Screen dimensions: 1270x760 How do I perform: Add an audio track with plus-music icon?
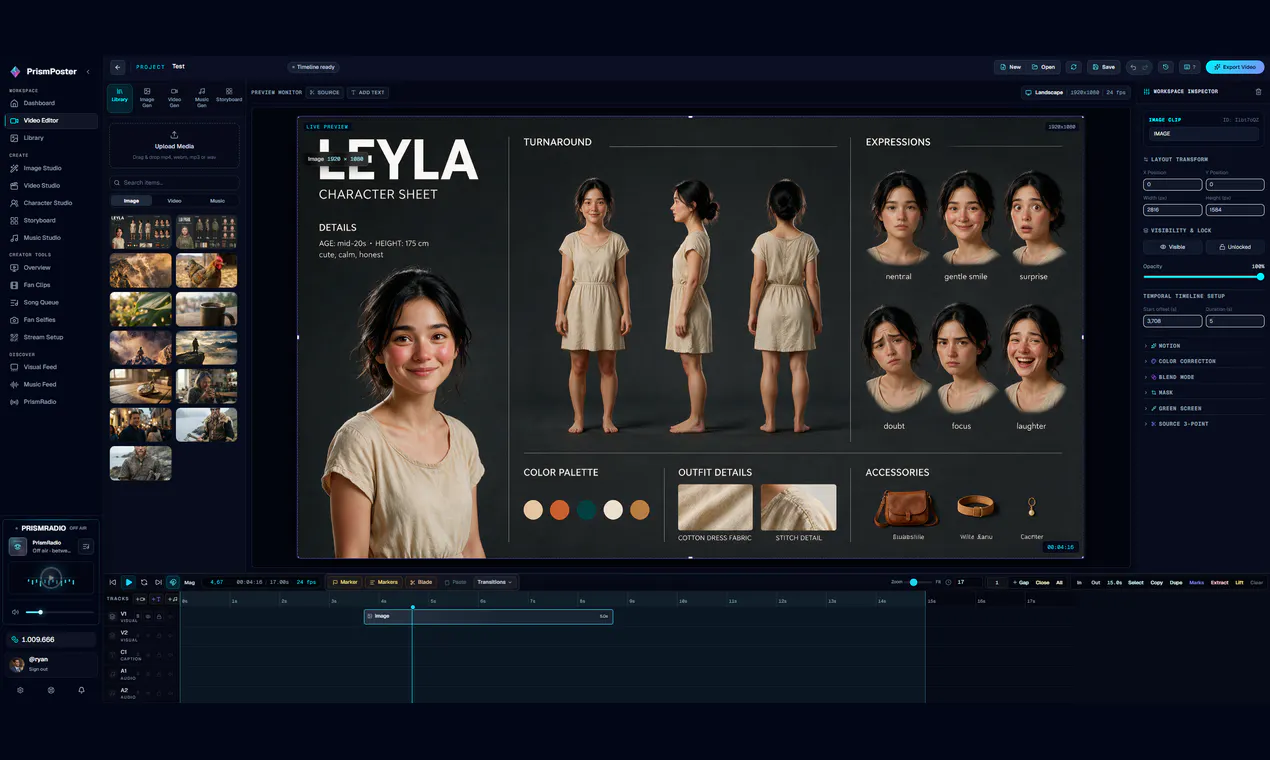[173, 599]
